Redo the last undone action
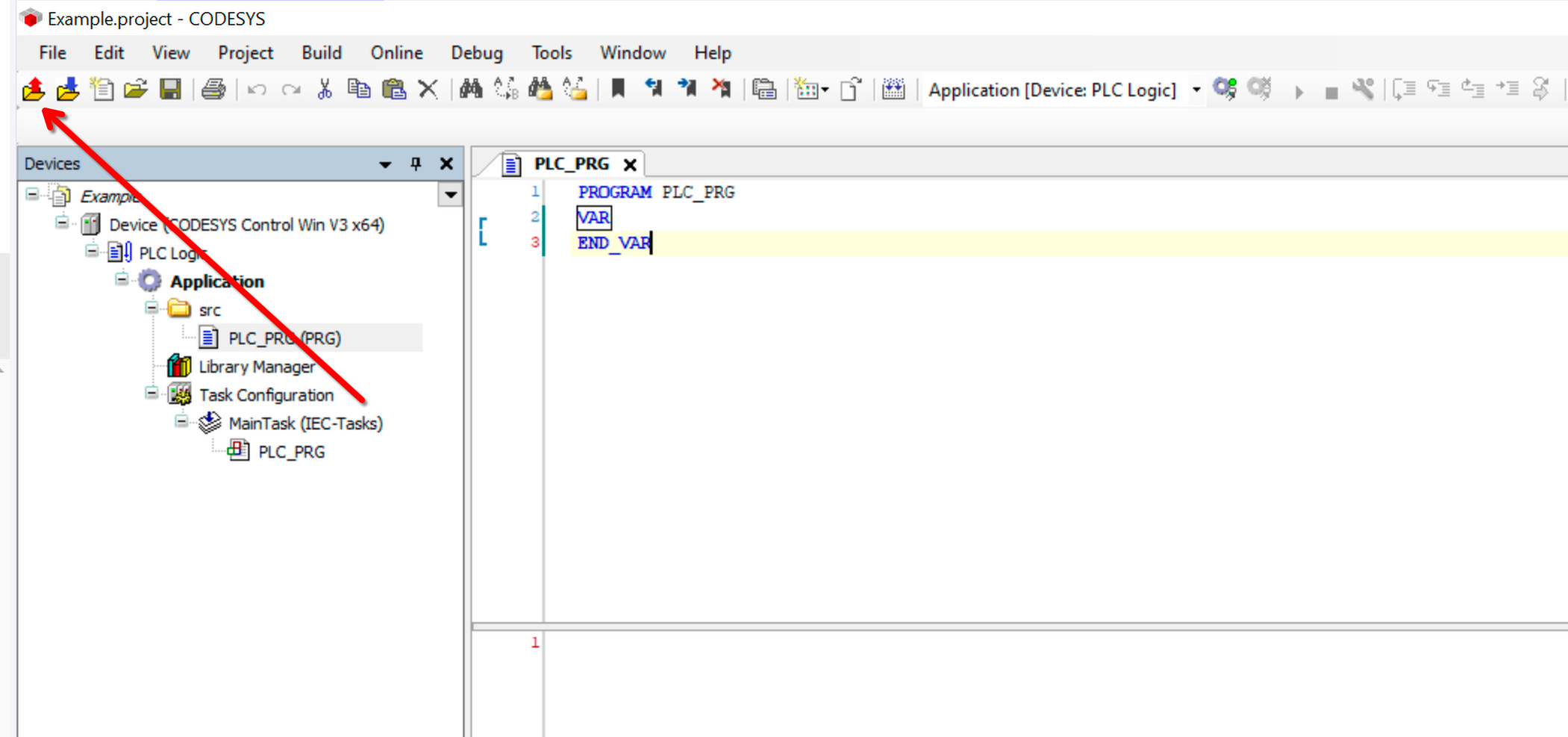1568x737 pixels. [x=291, y=90]
